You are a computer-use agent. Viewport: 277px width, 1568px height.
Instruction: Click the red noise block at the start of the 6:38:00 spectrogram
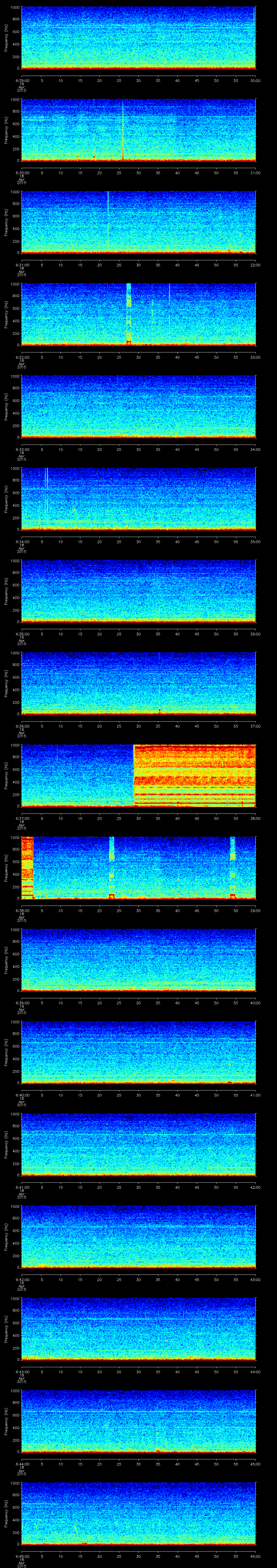pos(27,868)
